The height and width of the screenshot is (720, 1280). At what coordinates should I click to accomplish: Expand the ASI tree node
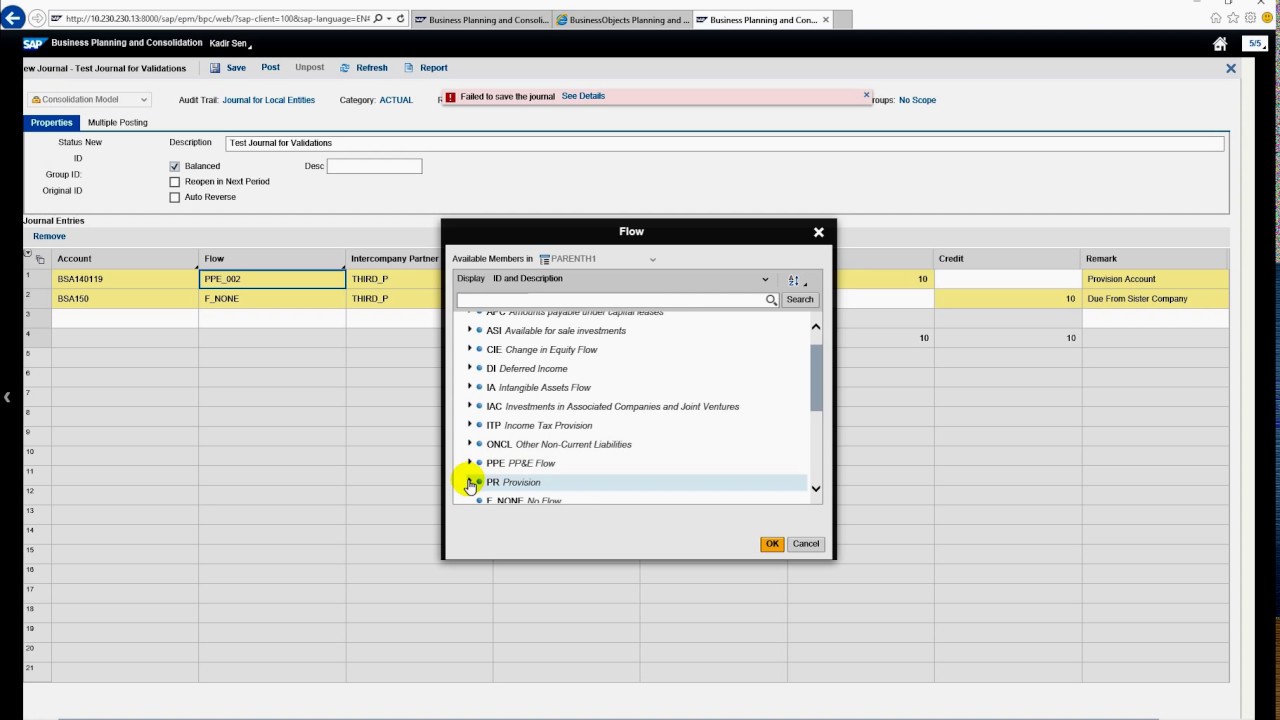click(x=469, y=330)
